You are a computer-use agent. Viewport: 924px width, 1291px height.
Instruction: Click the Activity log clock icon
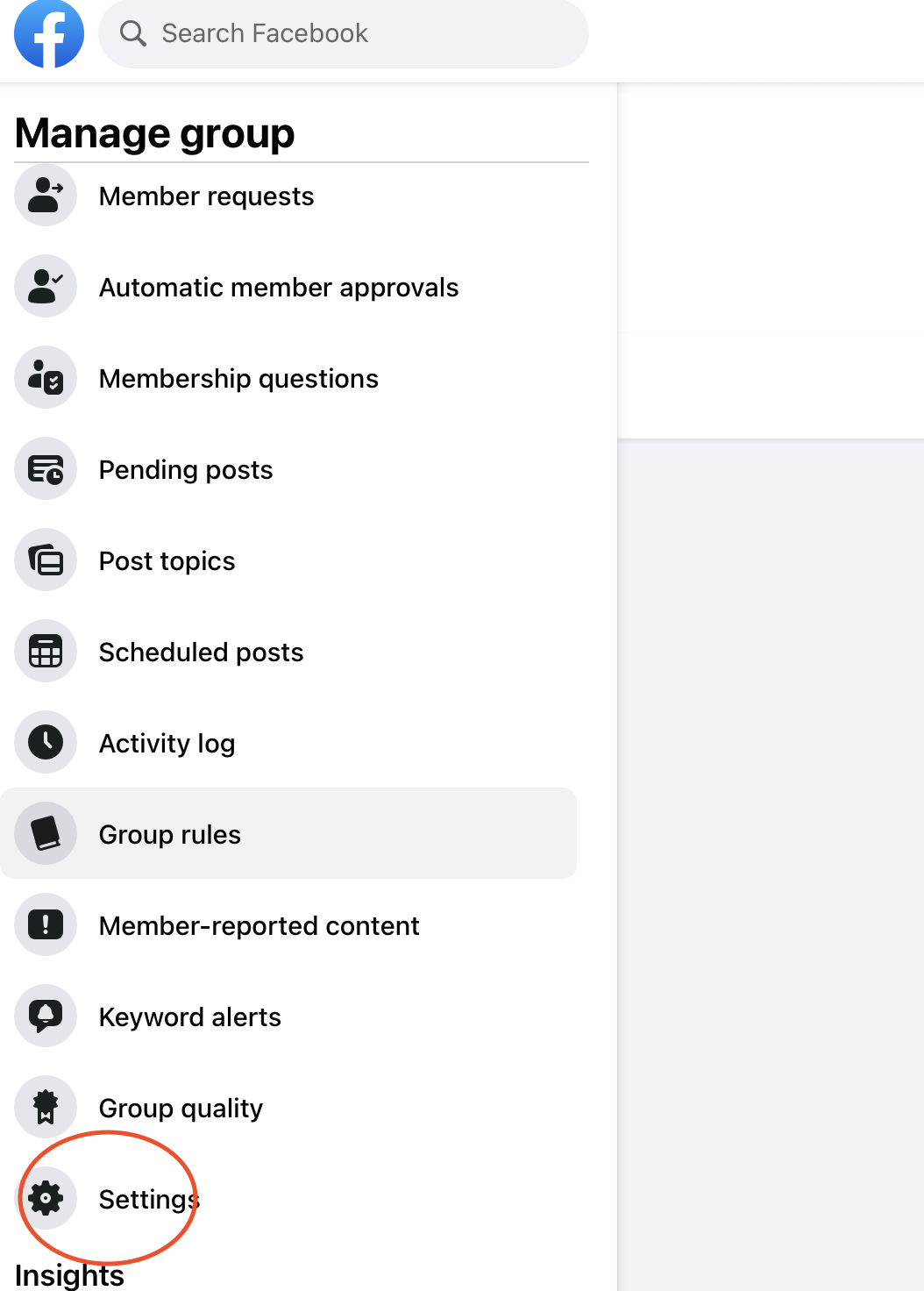point(46,742)
